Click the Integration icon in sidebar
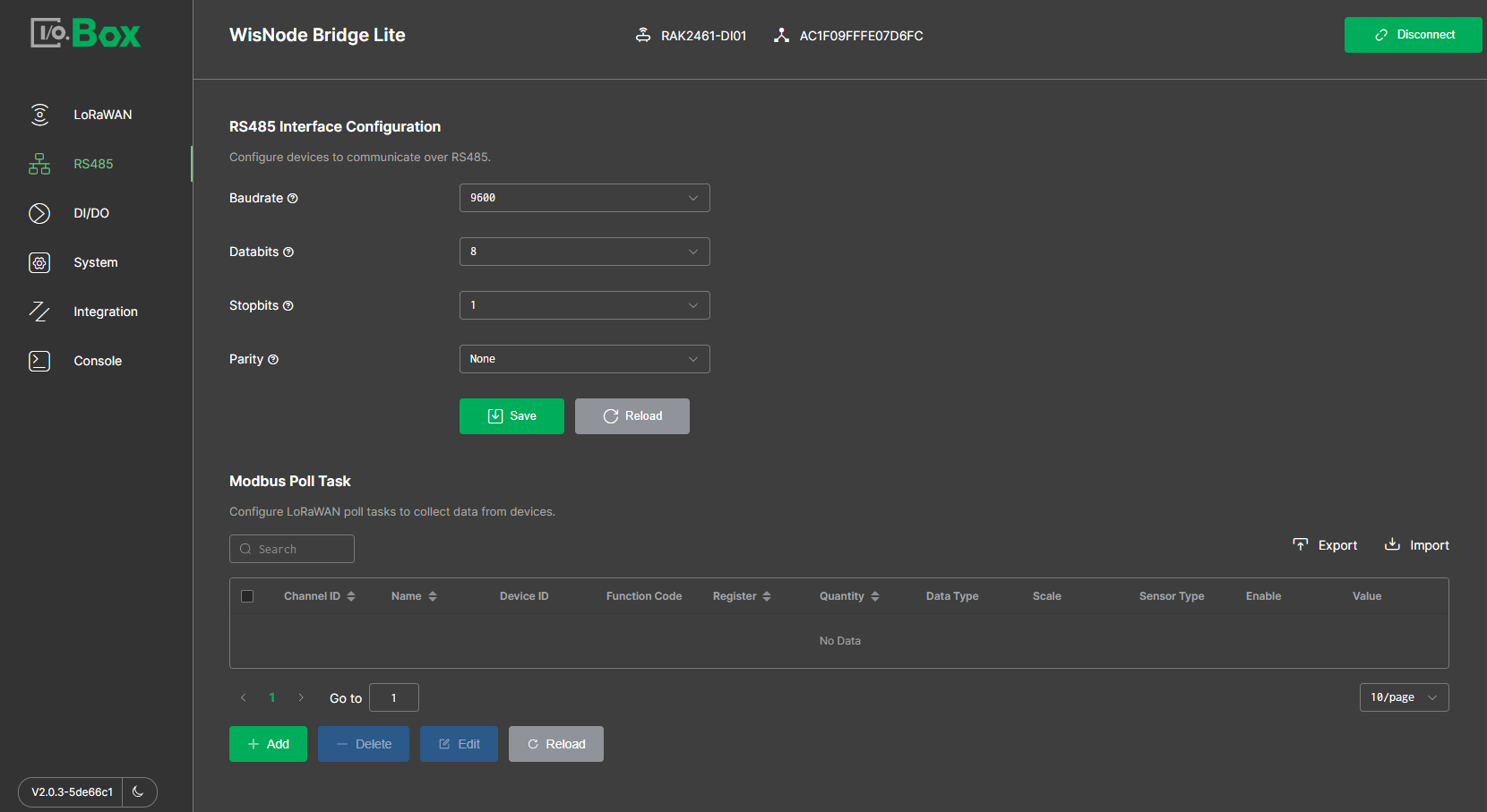The height and width of the screenshot is (812, 1487). click(39, 312)
